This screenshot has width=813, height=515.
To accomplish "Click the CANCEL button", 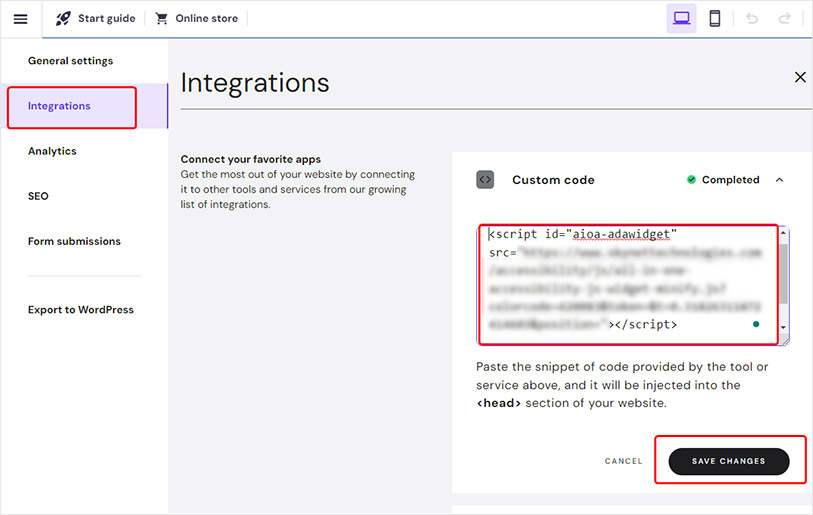I will point(623,461).
